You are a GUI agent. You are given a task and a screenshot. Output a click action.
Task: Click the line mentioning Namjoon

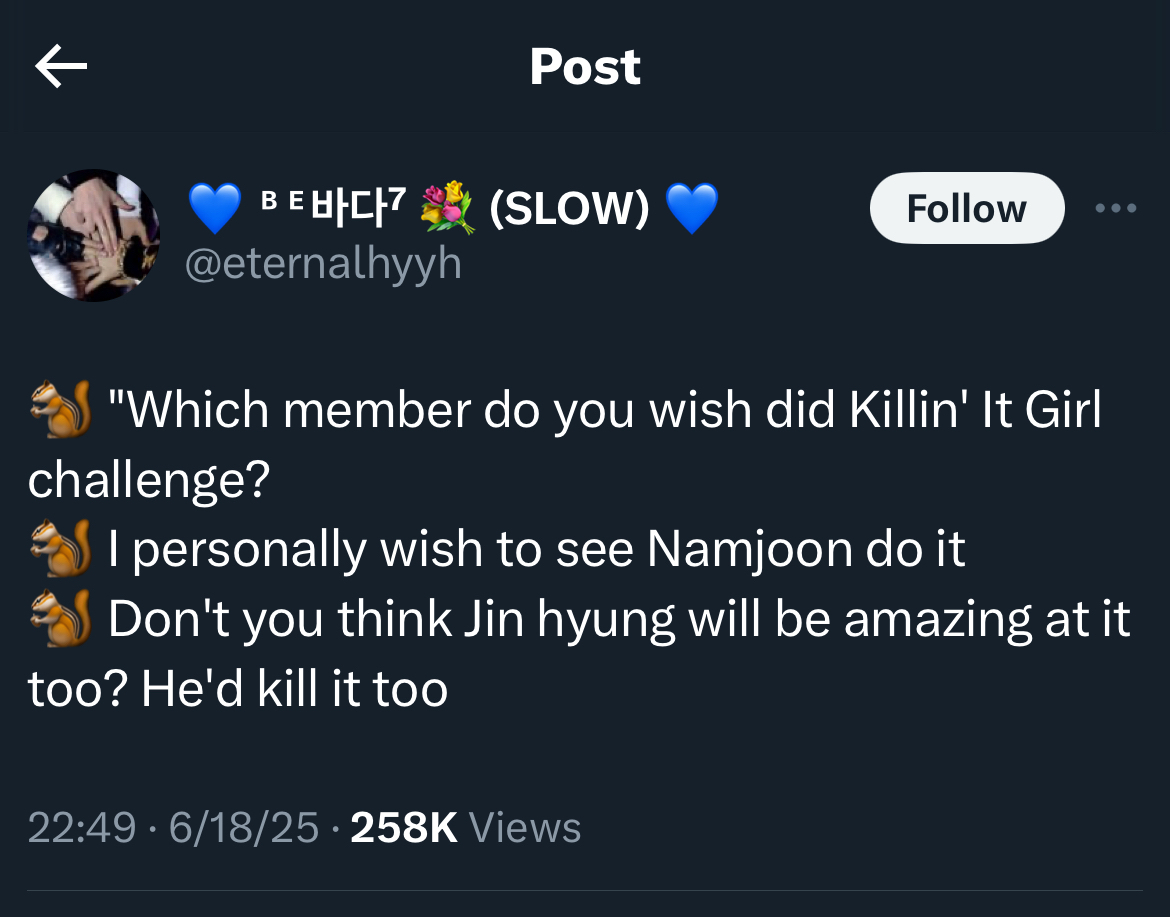point(536,550)
